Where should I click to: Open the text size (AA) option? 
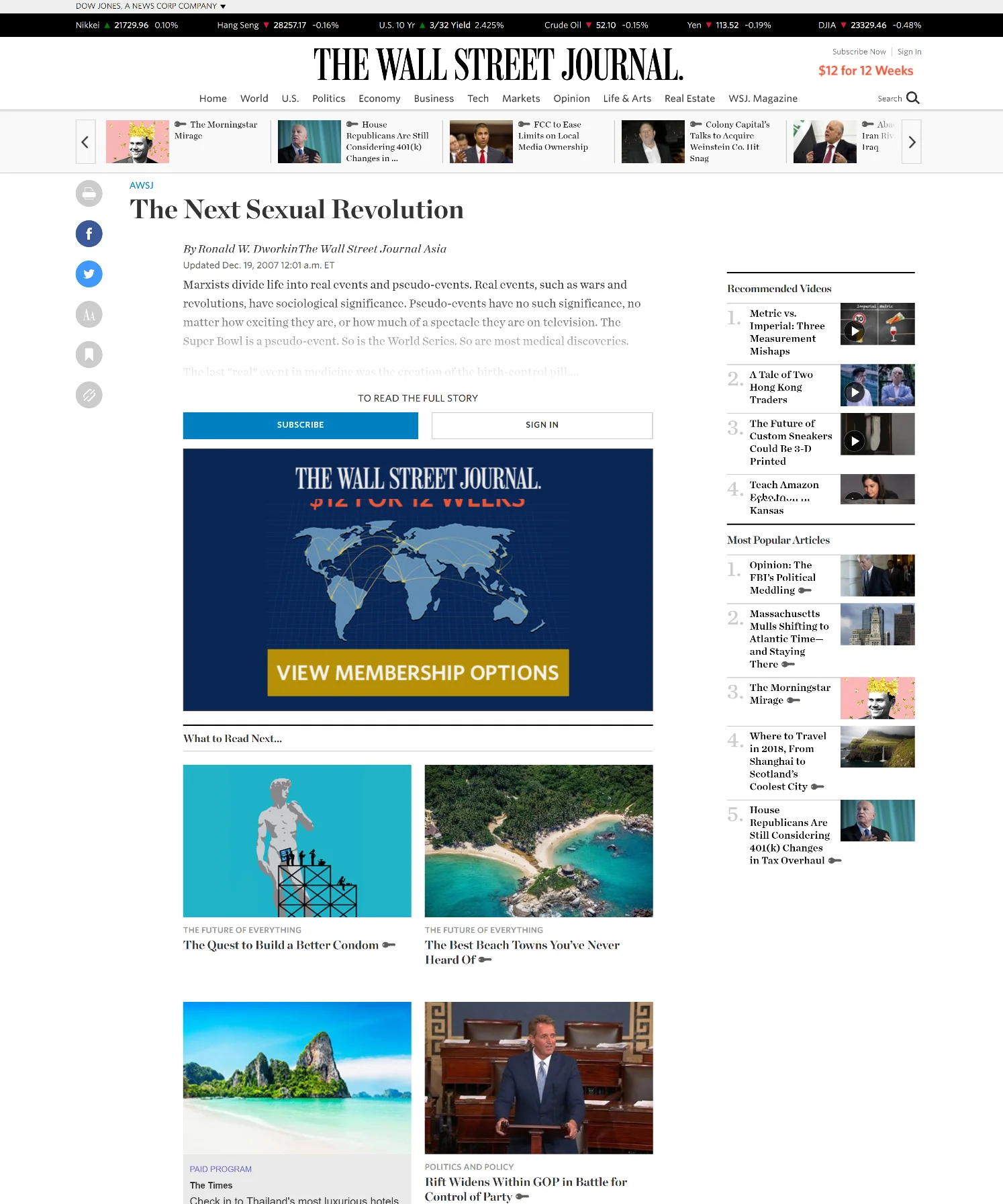coord(89,314)
